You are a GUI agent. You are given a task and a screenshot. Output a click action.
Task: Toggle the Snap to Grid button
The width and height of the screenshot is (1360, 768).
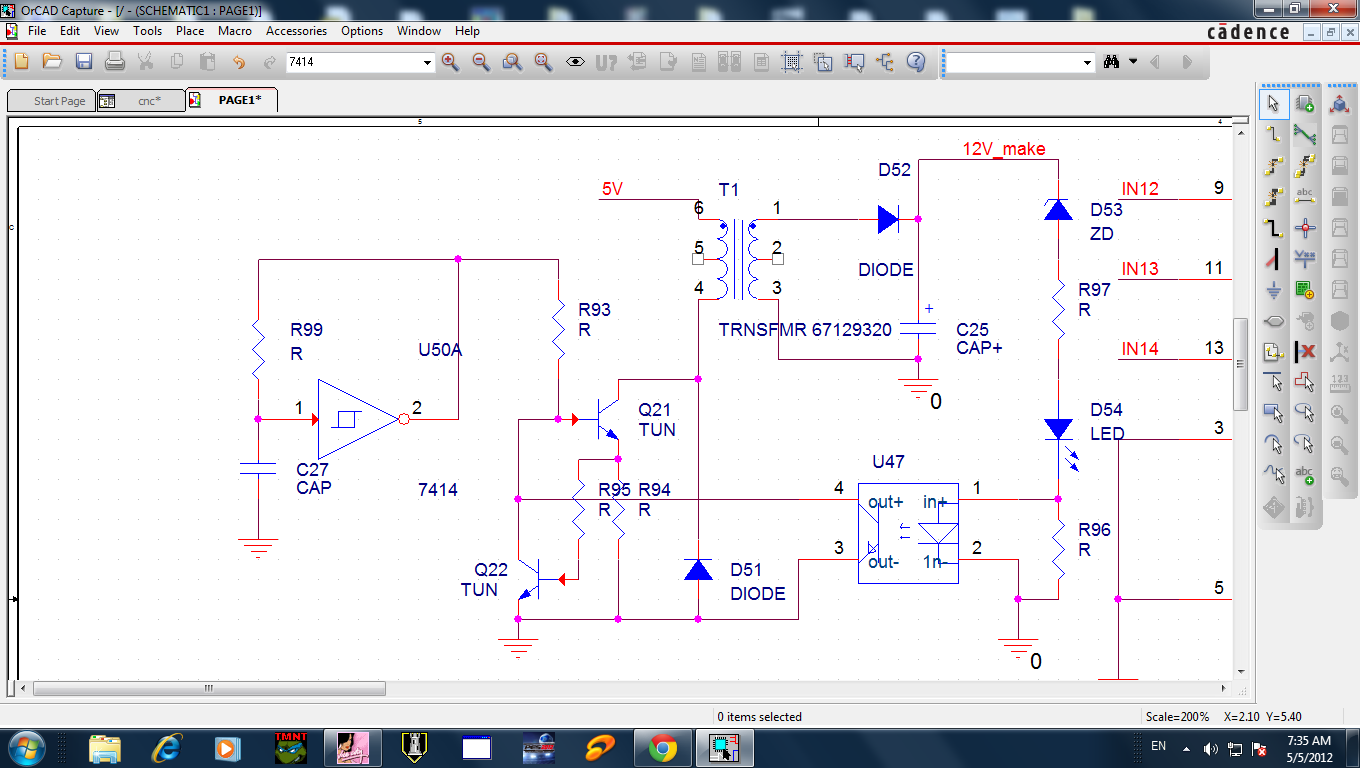click(x=792, y=62)
